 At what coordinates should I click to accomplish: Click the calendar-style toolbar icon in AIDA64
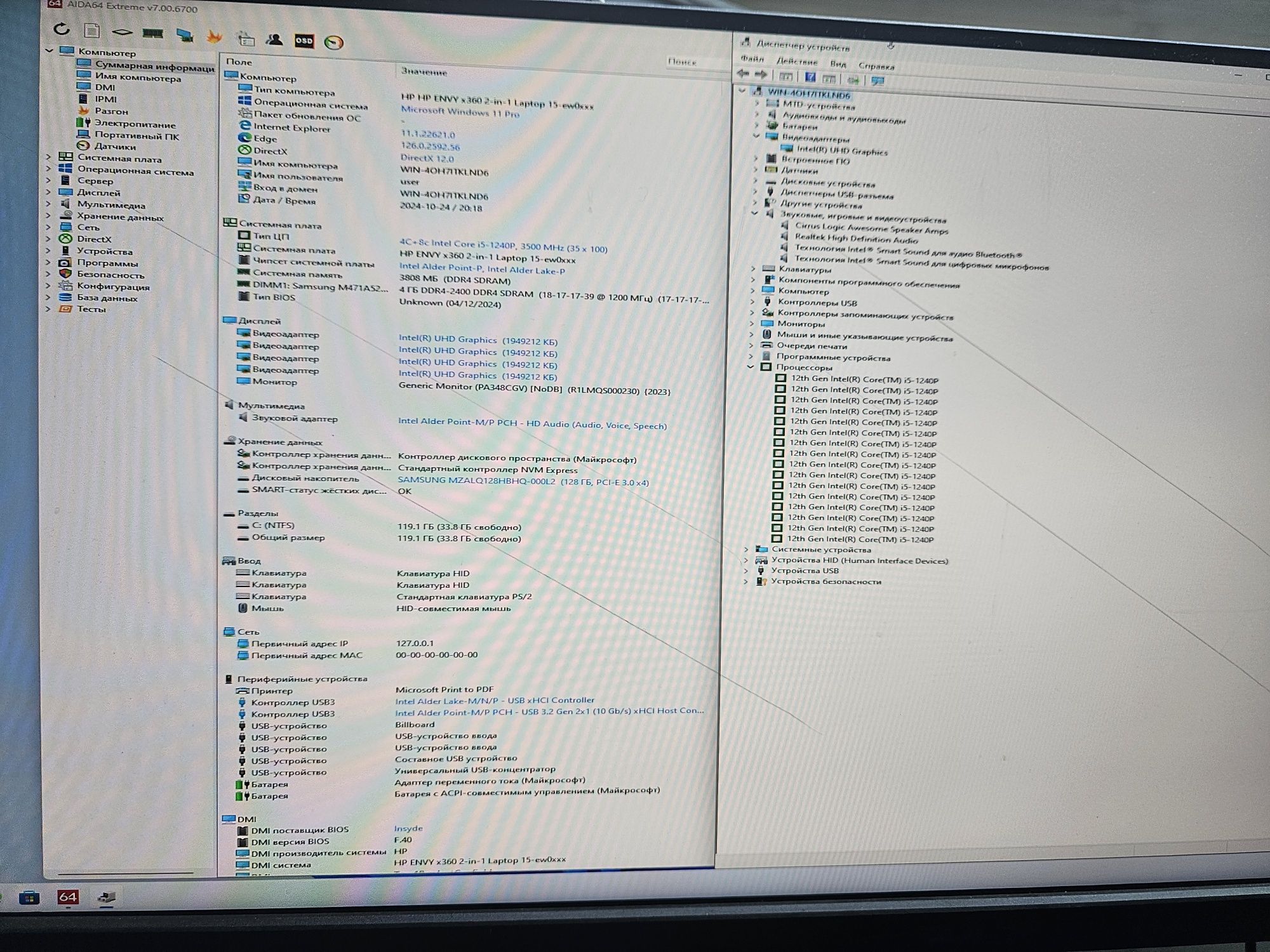[x=246, y=39]
